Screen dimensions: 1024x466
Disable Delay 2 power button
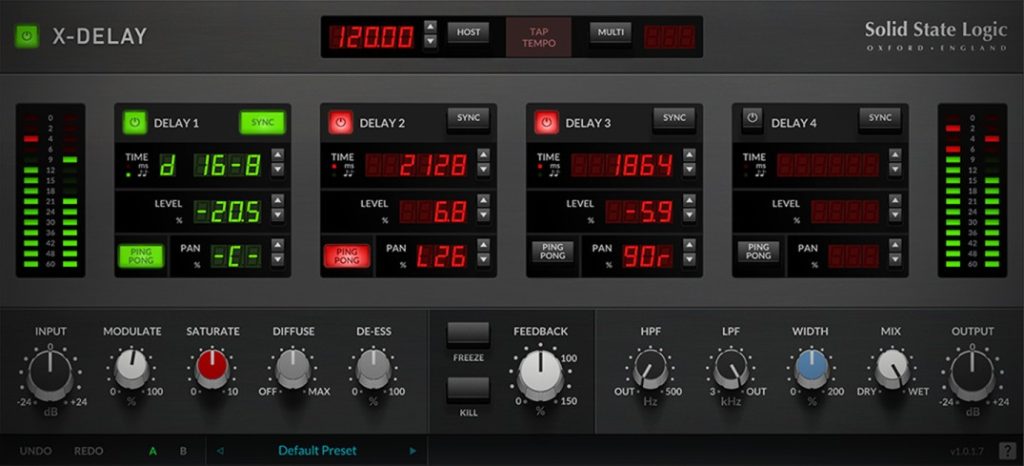[340, 123]
